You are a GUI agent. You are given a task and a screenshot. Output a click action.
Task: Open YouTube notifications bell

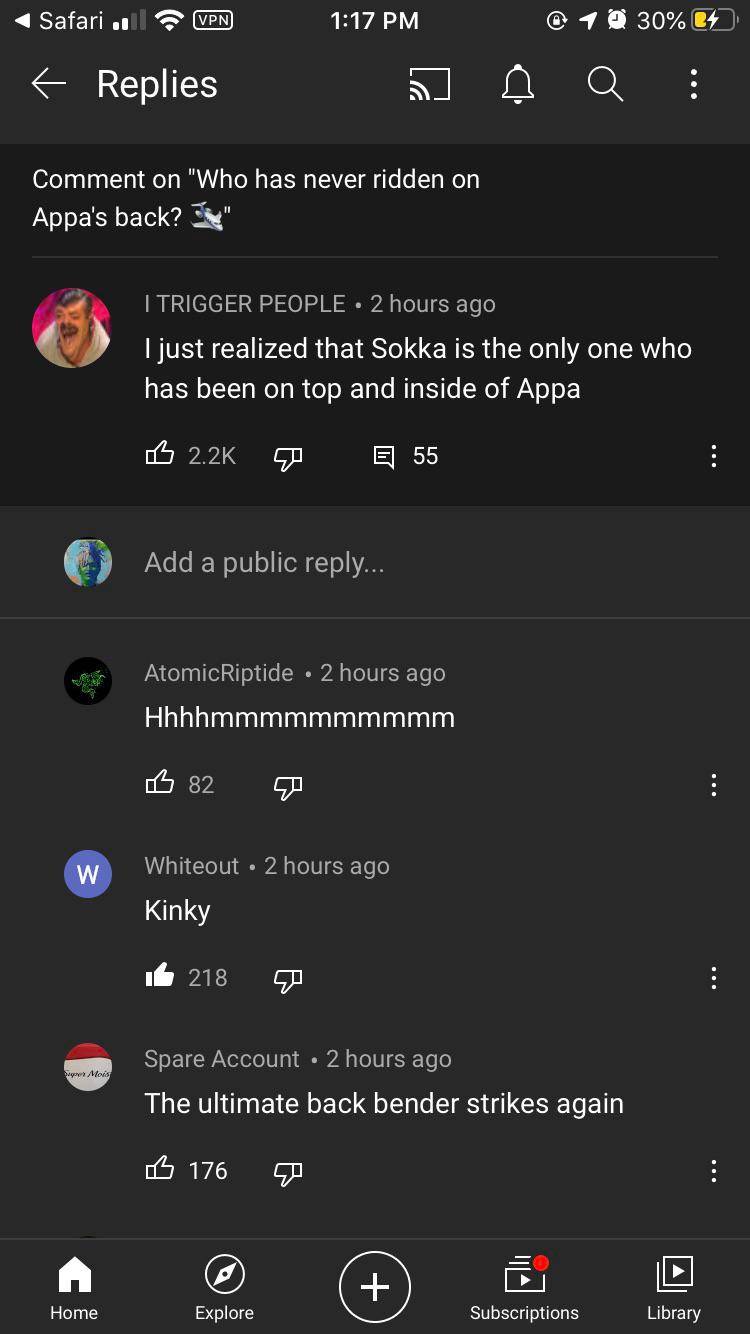517,85
